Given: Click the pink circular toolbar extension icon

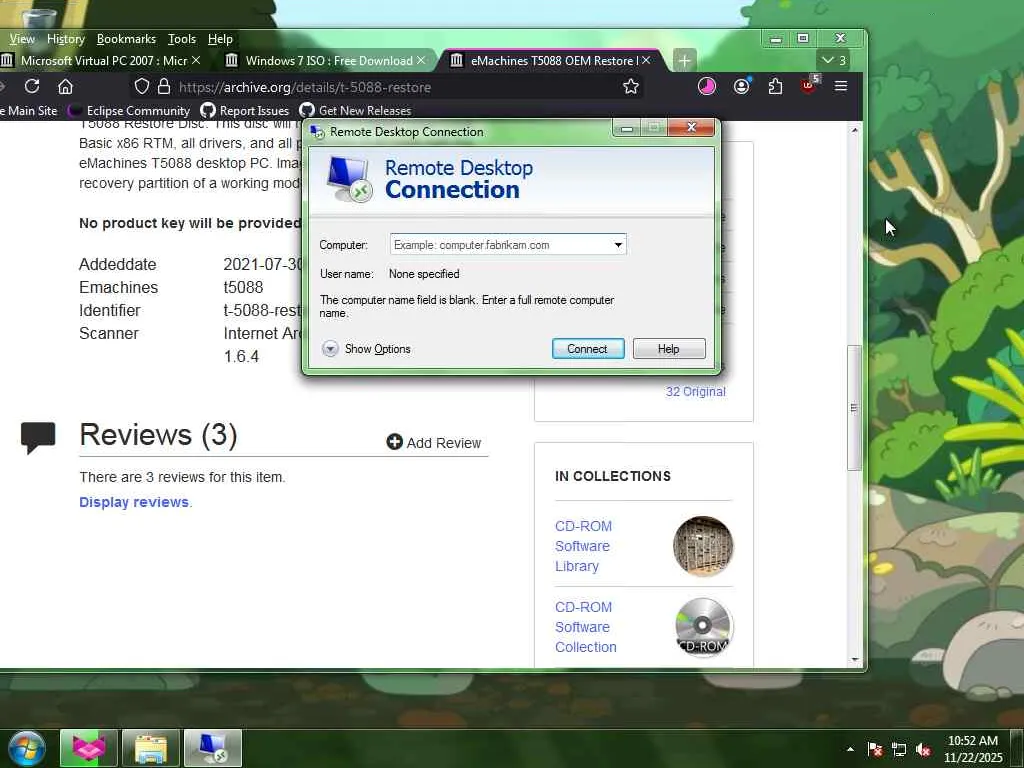Looking at the screenshot, I should (x=707, y=86).
